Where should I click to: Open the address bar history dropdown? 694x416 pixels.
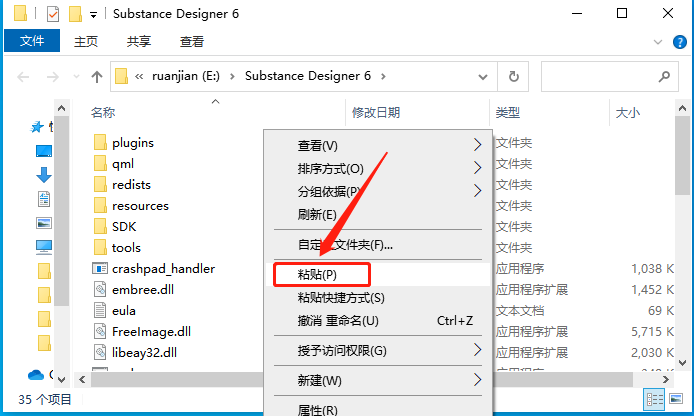483,77
